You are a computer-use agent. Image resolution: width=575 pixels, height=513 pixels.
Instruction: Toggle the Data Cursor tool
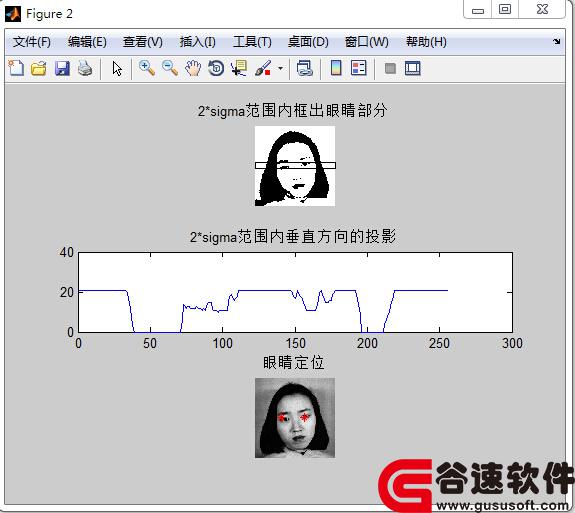(239, 68)
